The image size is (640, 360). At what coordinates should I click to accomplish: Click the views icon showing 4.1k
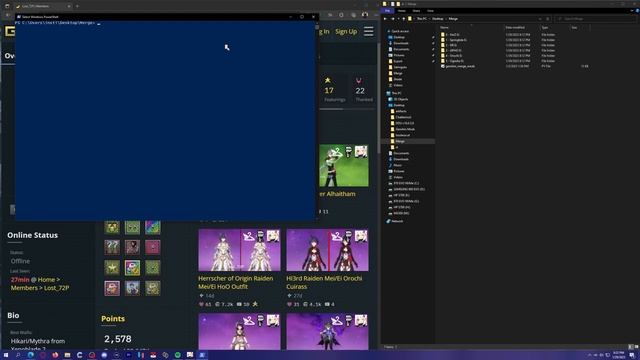pyautogui.click(x=306, y=304)
